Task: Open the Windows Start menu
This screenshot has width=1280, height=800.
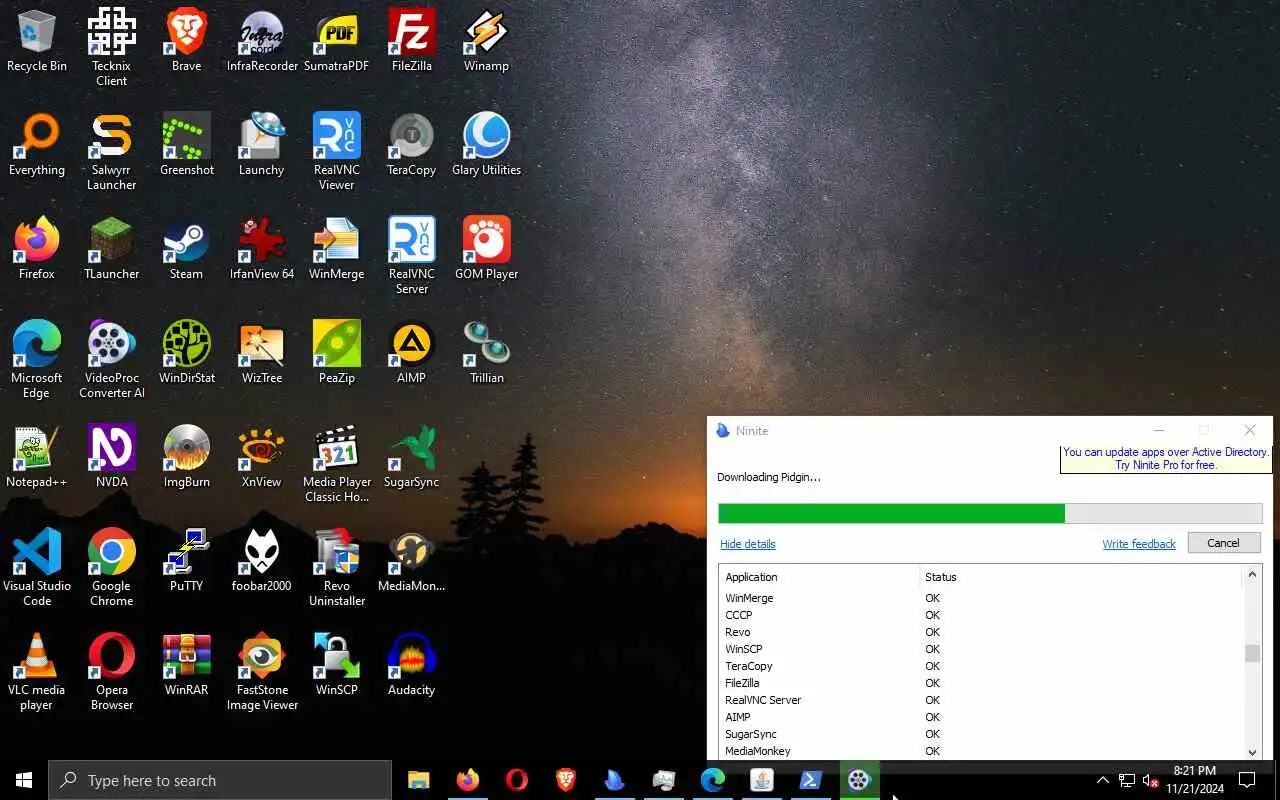Action: [x=24, y=780]
